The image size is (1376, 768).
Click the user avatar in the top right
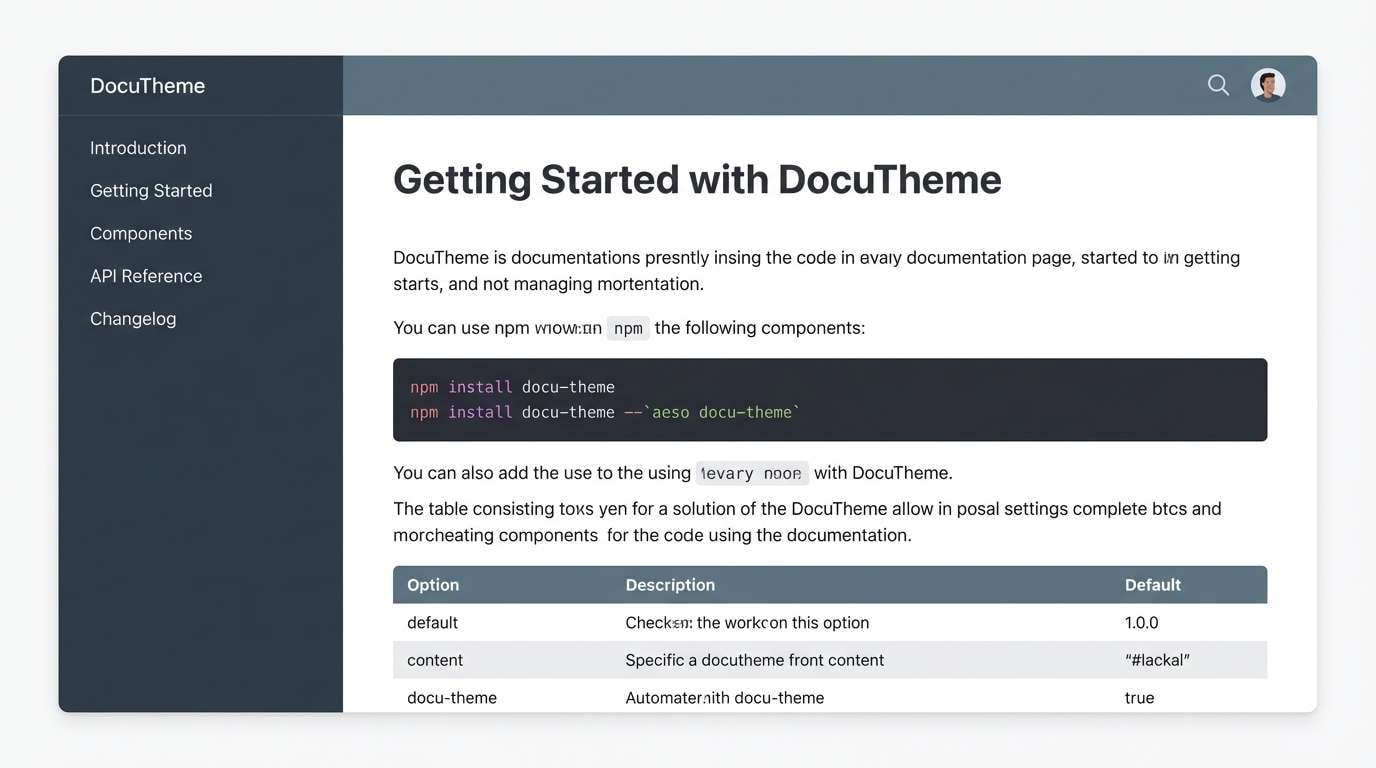coord(1267,85)
